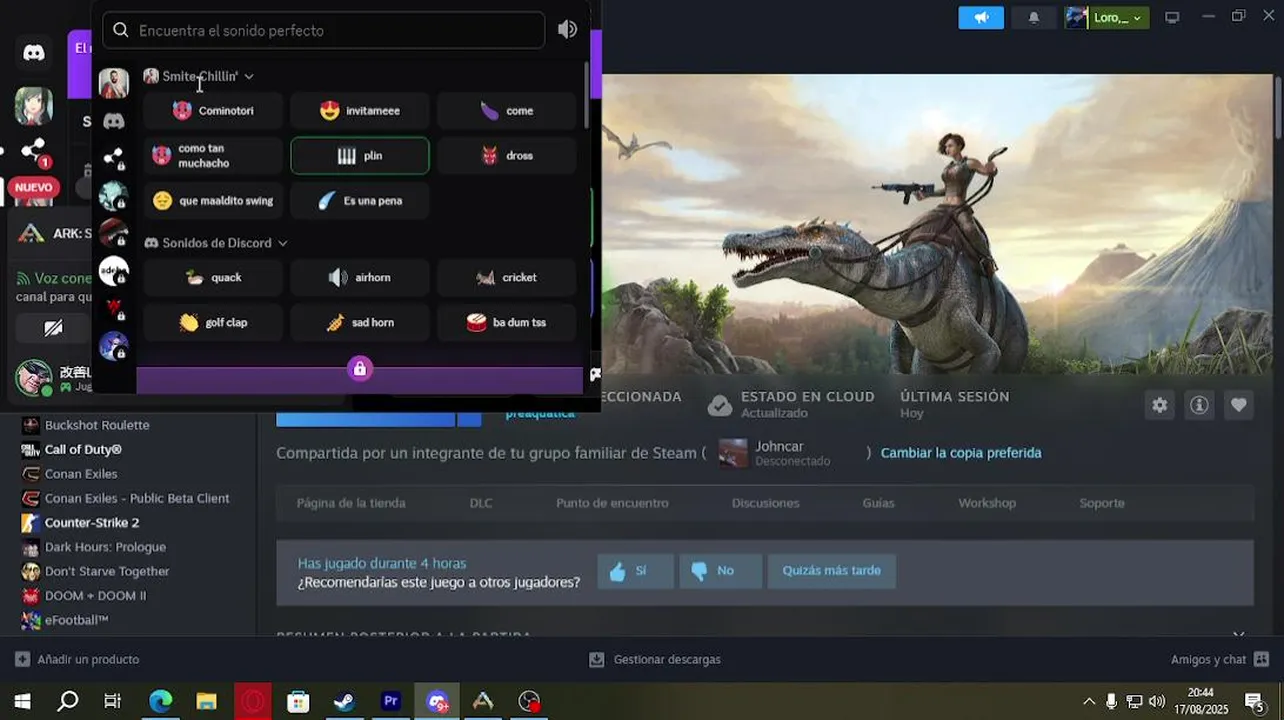Screen dimensions: 1284x720
Task: Click 'Añadir un producto' at bottom left
Action: (x=77, y=660)
